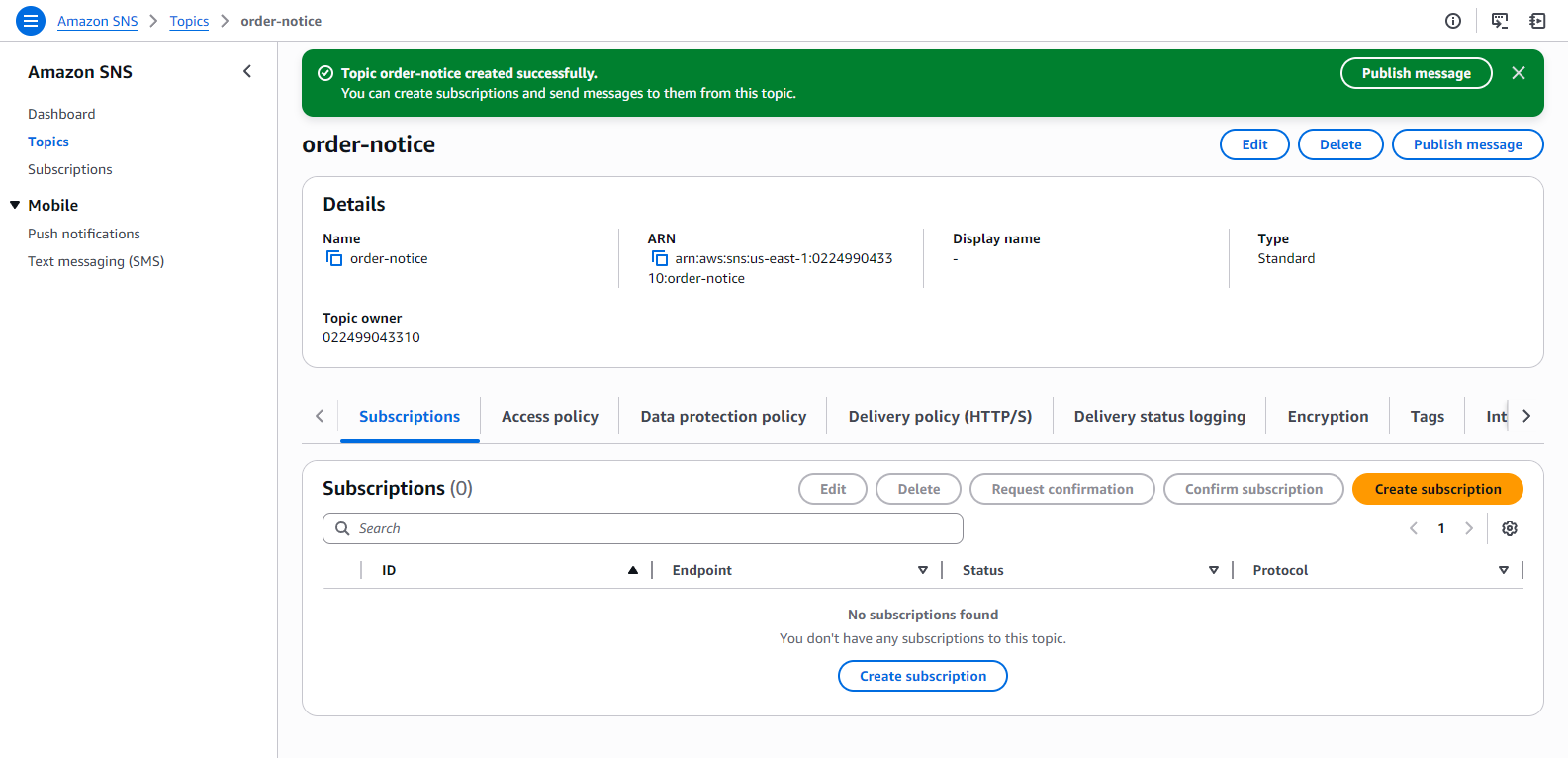Image resolution: width=1568 pixels, height=758 pixels.
Task: Click Confirm subscription button
Action: [x=1253, y=489]
